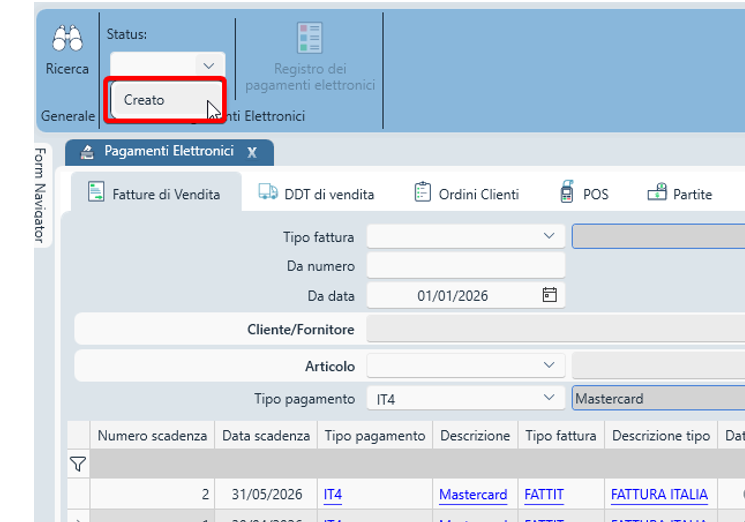The height and width of the screenshot is (522, 745).
Task: Click the POS terminal icon
Action: tap(567, 191)
